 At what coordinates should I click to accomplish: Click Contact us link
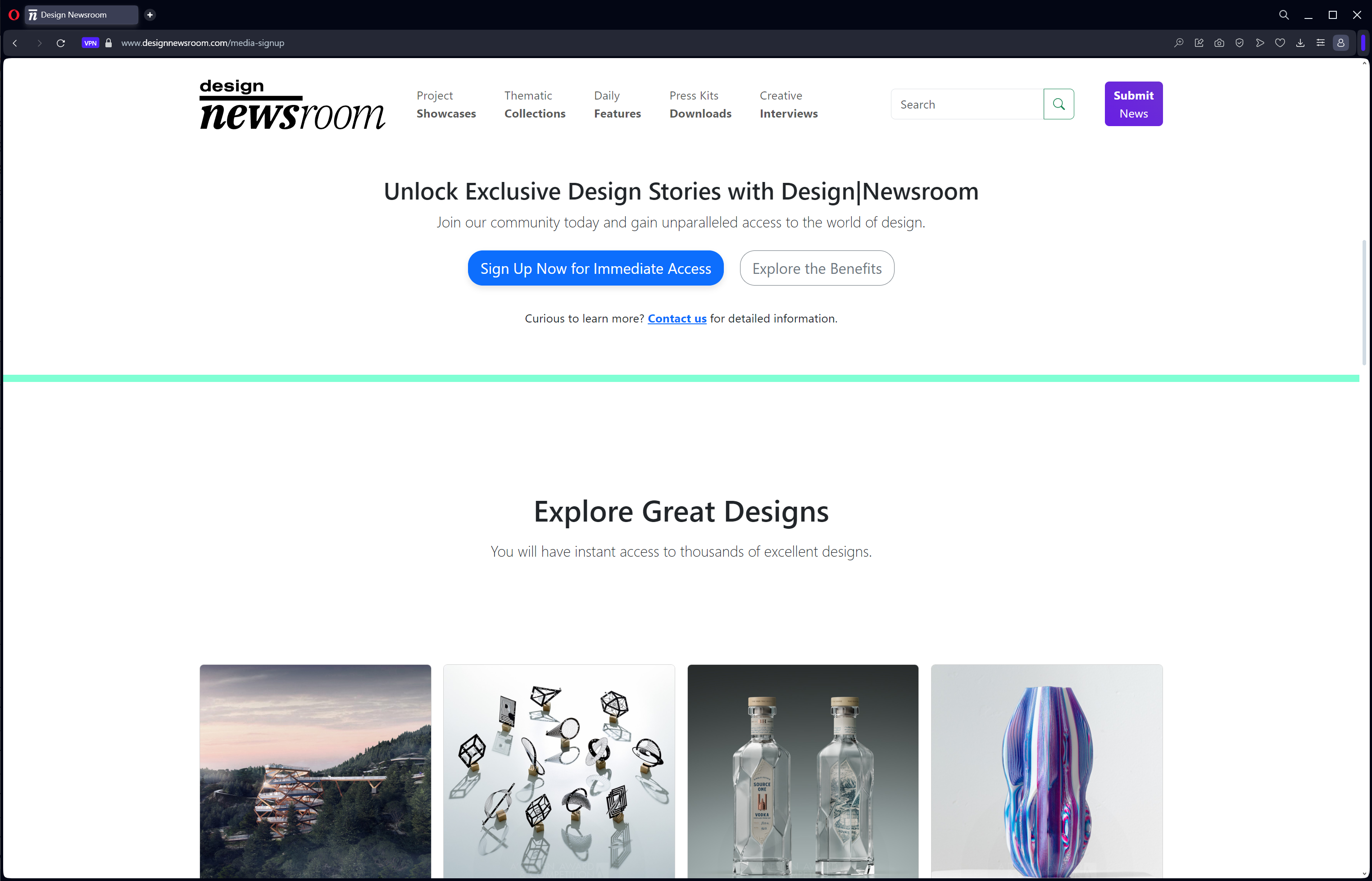click(x=677, y=318)
